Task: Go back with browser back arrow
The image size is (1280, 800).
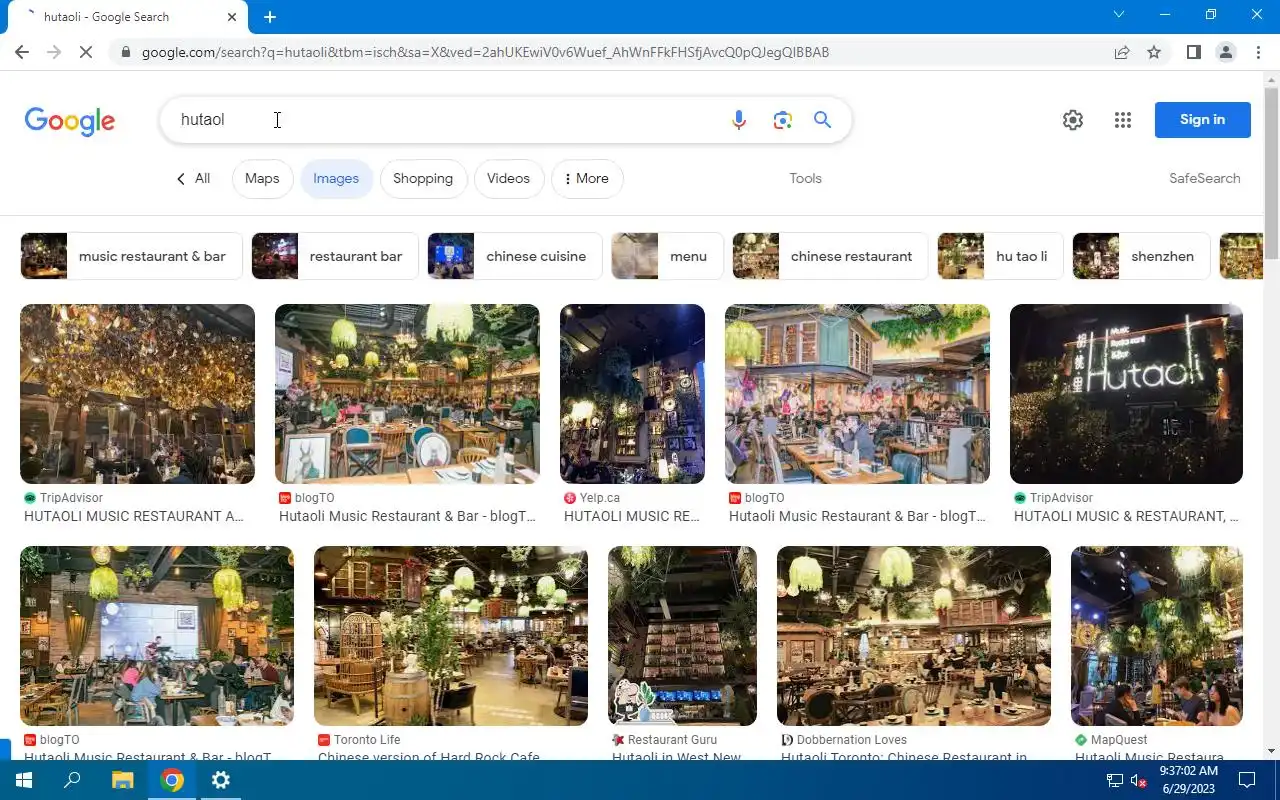Action: 22,52
